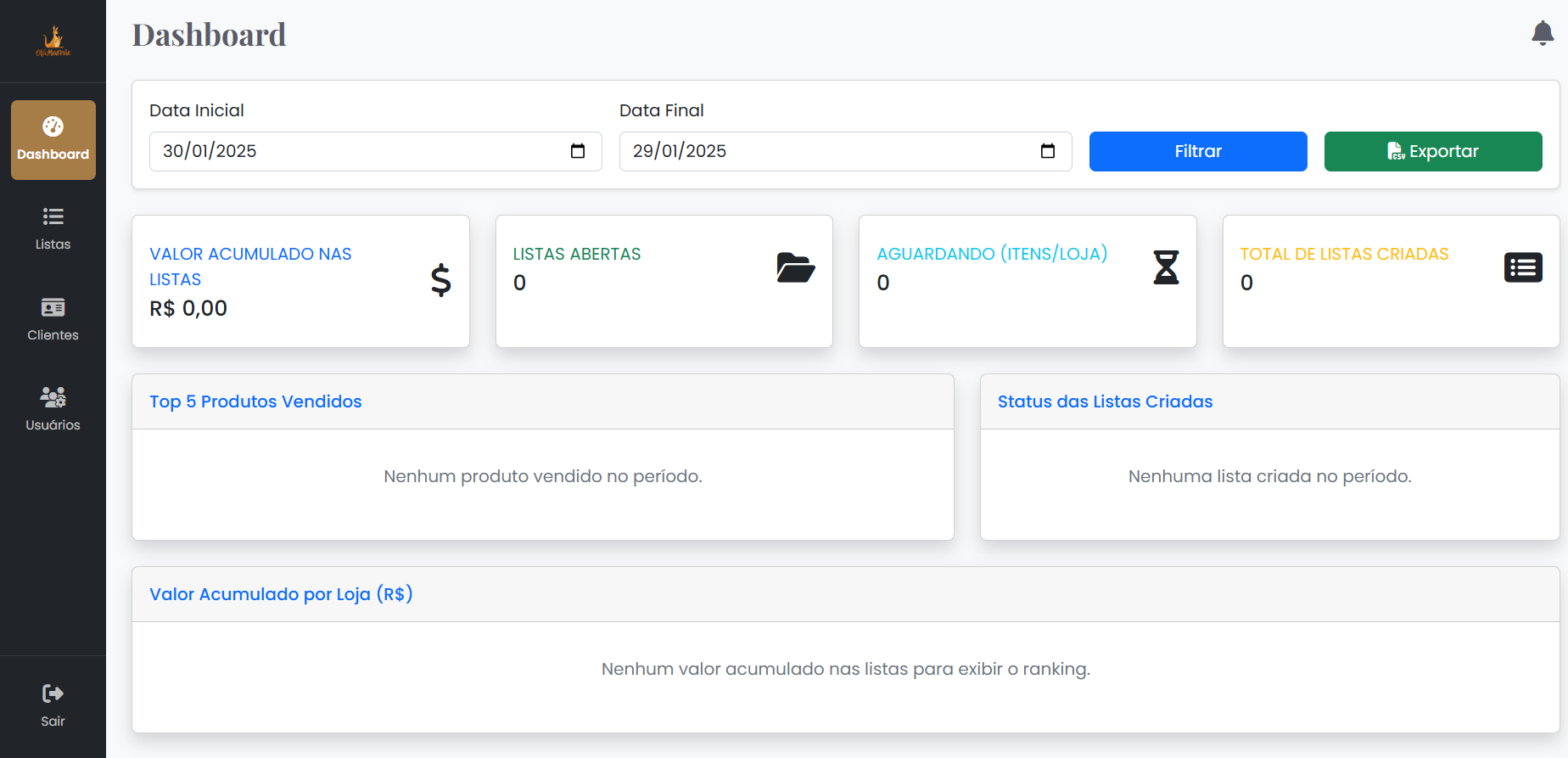Click the Data Inicial date field
This screenshot has height=758, width=1568.
pyautogui.click(x=356, y=151)
